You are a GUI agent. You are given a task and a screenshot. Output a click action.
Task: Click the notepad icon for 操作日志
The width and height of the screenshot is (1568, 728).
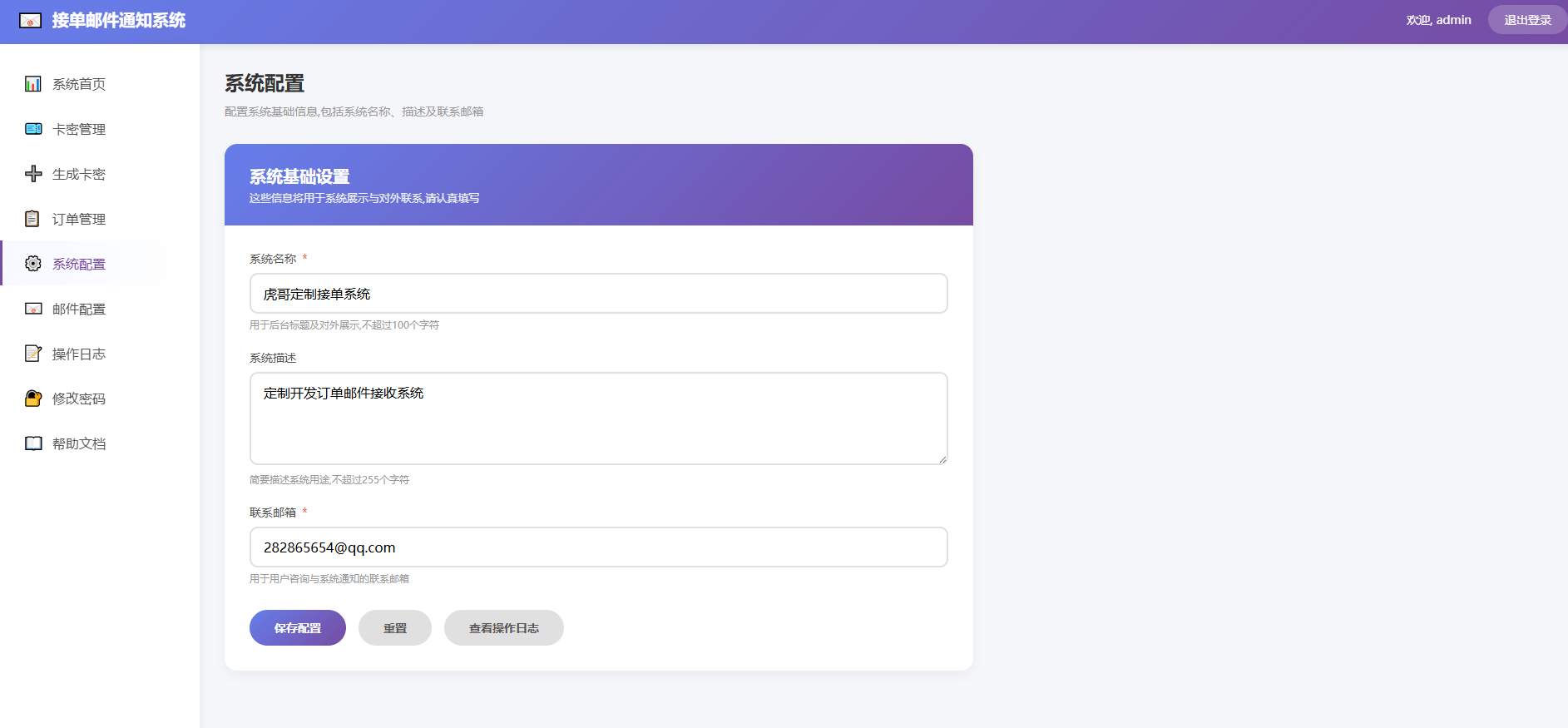tap(33, 354)
